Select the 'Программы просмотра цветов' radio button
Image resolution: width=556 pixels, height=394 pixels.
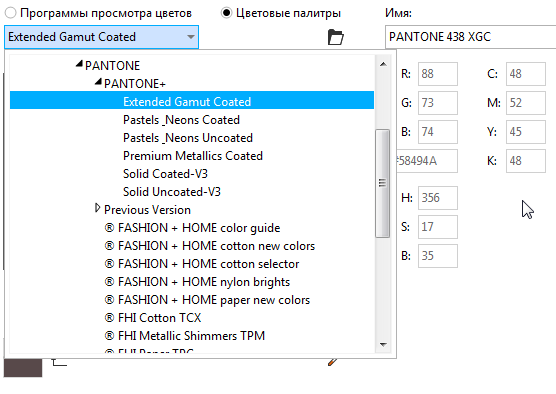(11, 13)
